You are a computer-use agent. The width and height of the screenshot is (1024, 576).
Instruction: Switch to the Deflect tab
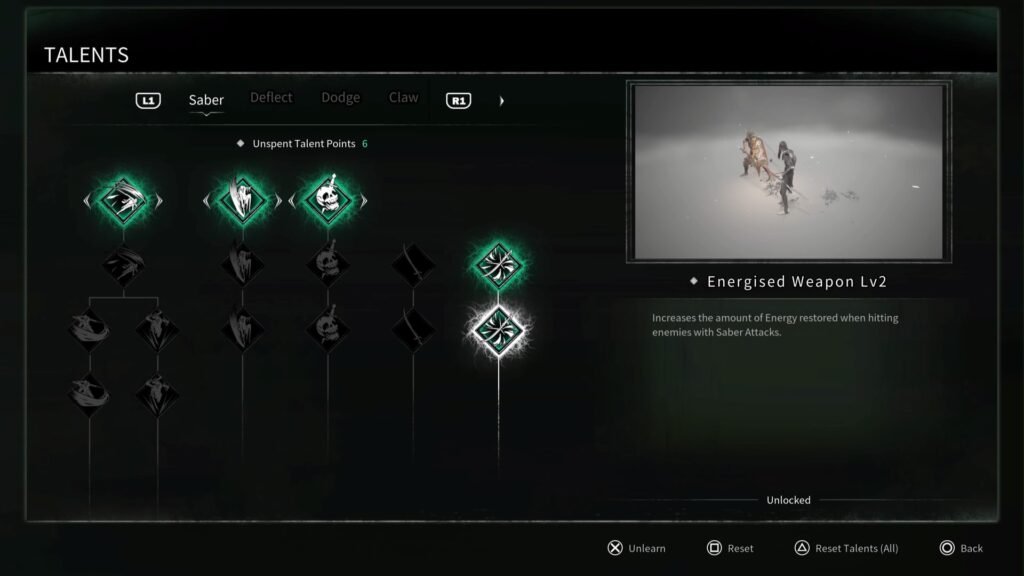(271, 97)
